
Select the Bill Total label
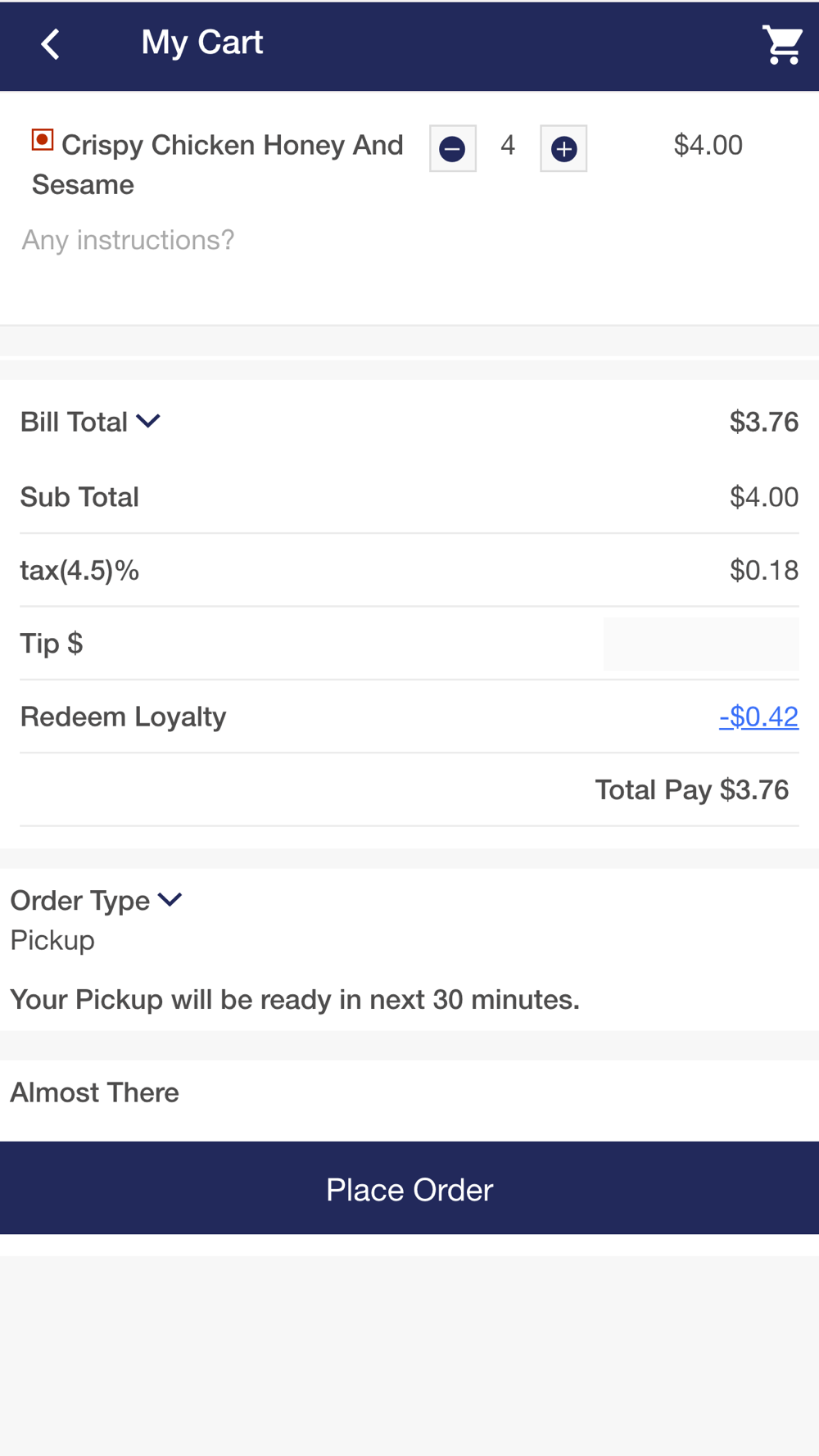[74, 422]
